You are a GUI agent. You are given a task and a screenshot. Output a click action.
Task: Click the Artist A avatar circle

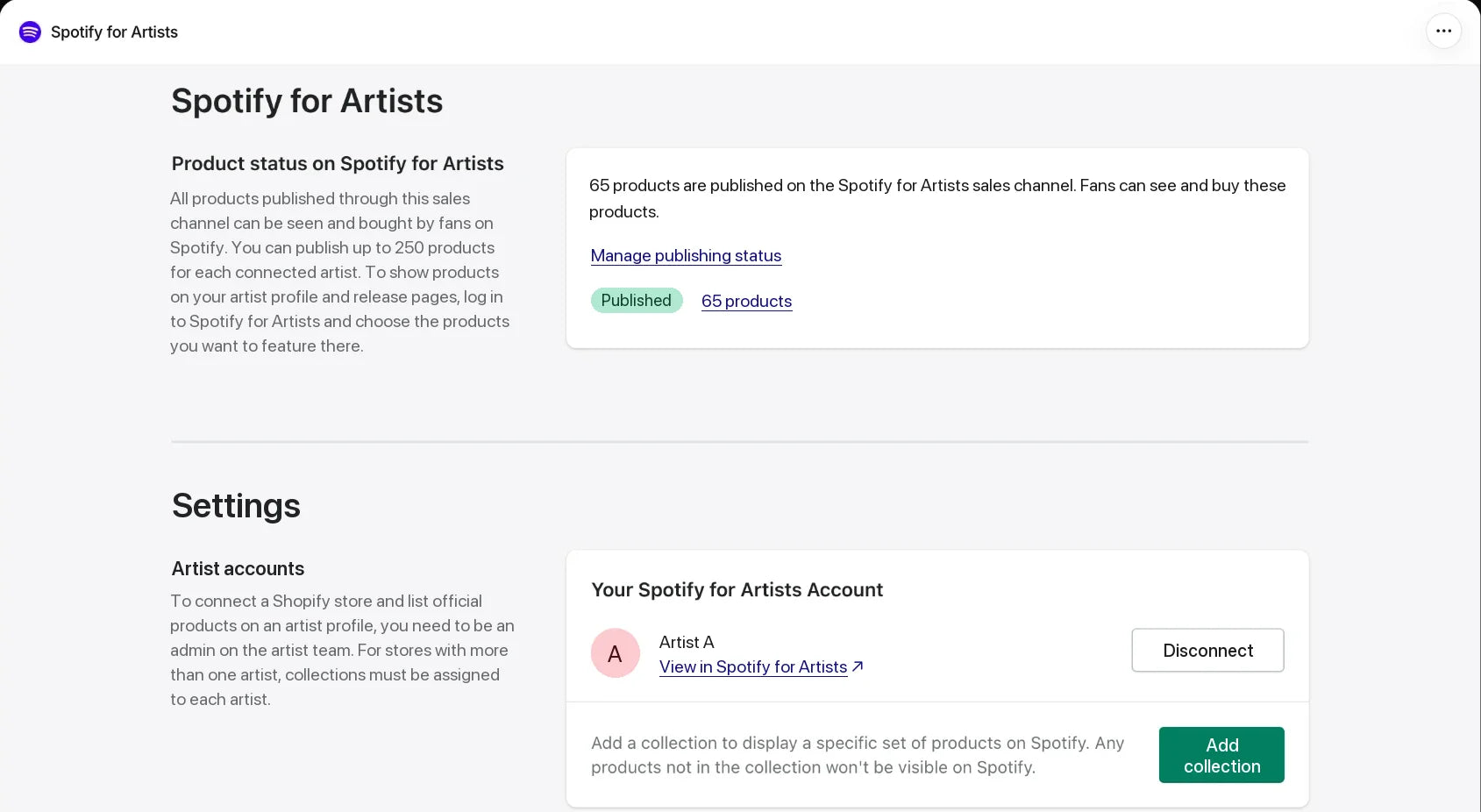click(x=615, y=653)
